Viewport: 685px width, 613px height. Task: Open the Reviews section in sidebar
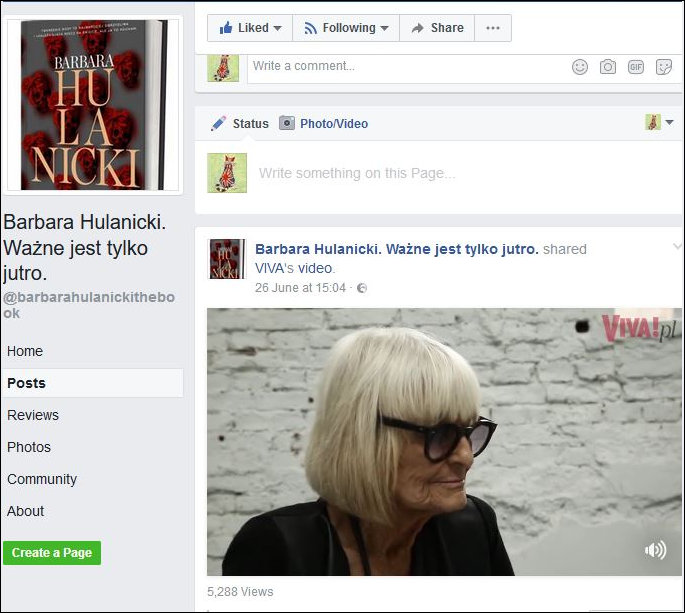click(x=33, y=415)
